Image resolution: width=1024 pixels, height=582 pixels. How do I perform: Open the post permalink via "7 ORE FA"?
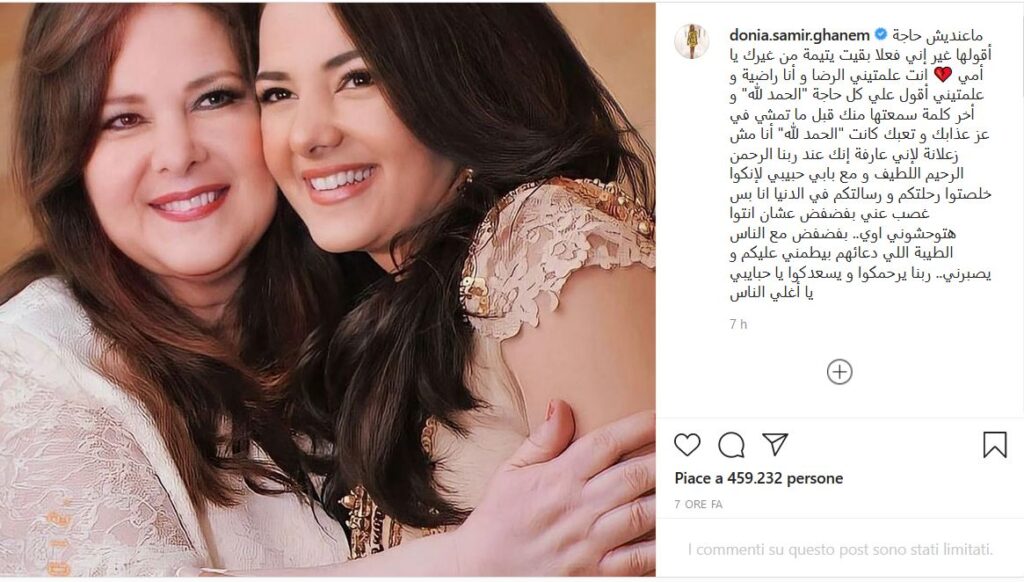click(x=698, y=504)
